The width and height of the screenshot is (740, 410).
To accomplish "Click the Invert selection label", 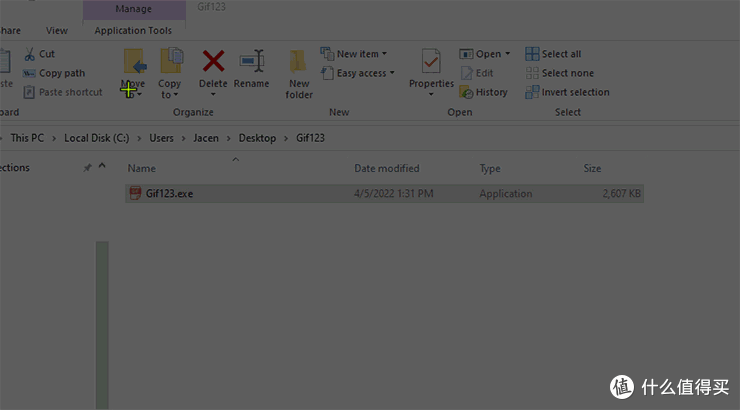I will coord(575,92).
